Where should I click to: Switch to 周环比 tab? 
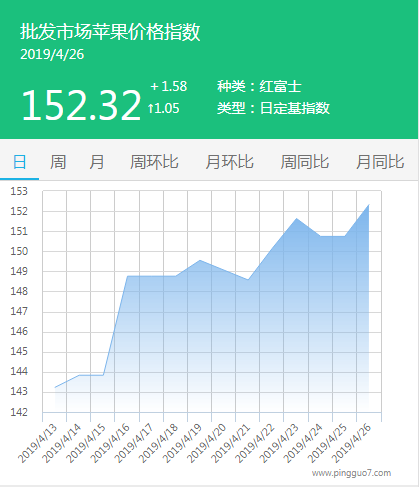point(154,162)
